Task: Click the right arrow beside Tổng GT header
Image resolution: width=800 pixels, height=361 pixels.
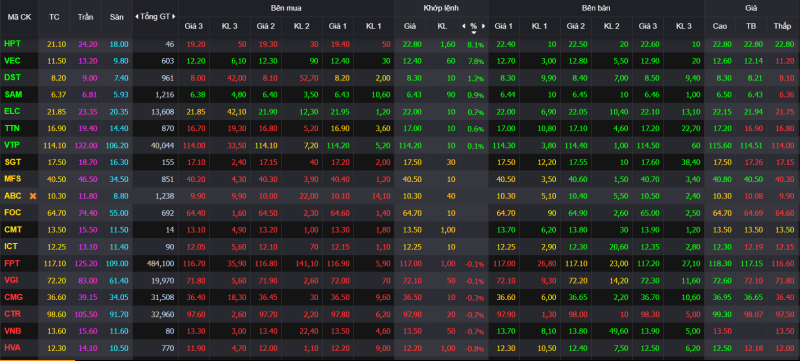Action: (174, 17)
